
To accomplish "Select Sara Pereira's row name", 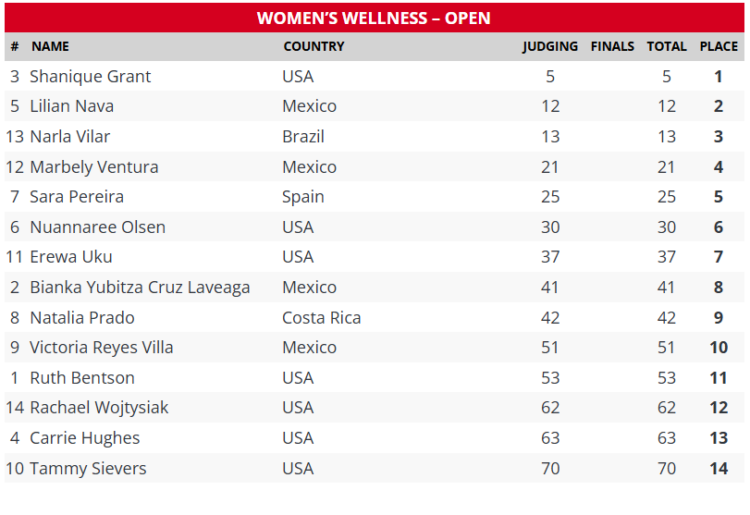I will tap(77, 197).
